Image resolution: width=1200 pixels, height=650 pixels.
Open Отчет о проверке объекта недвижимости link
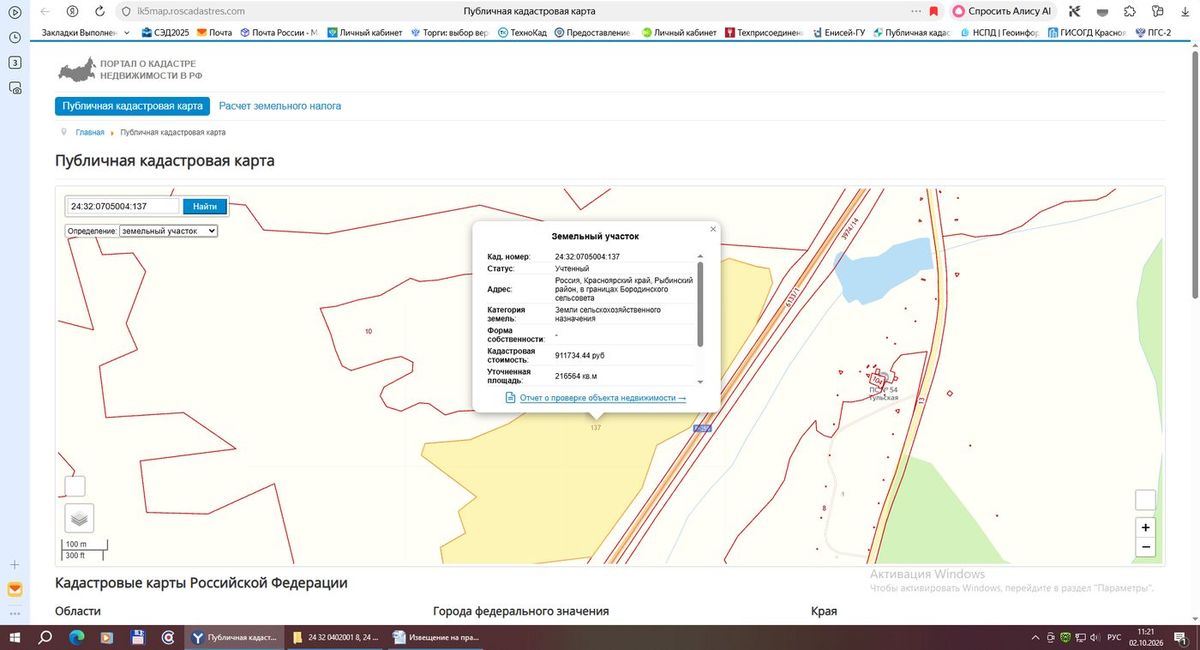point(603,398)
